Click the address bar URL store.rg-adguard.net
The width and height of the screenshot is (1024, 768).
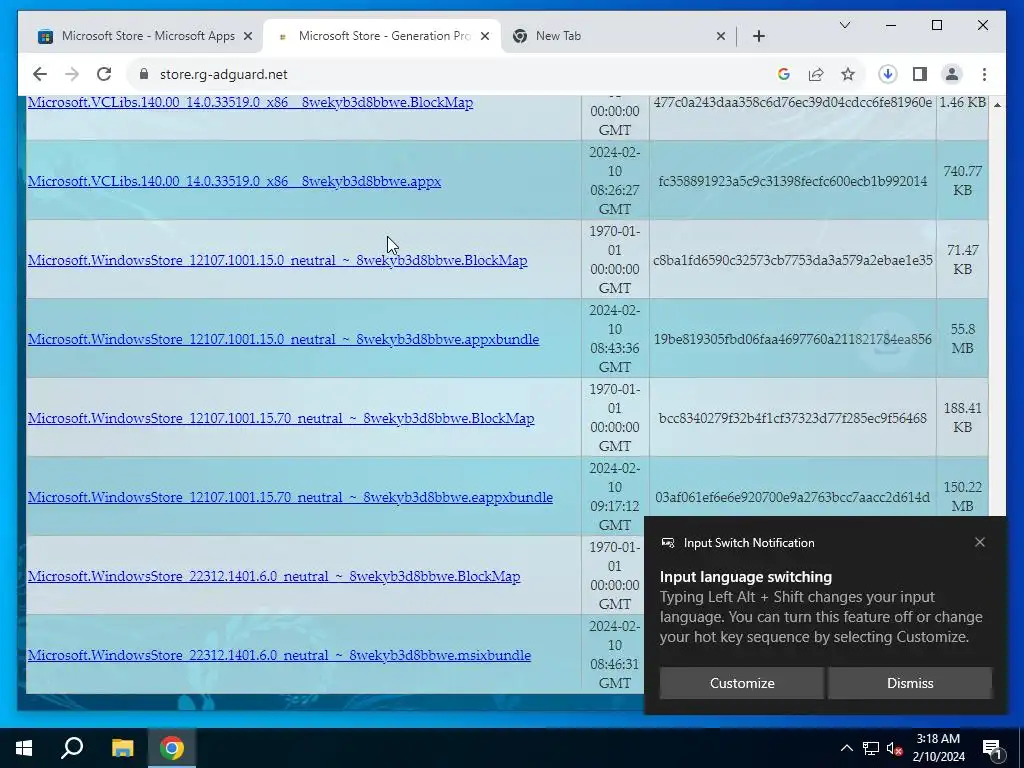(x=223, y=74)
